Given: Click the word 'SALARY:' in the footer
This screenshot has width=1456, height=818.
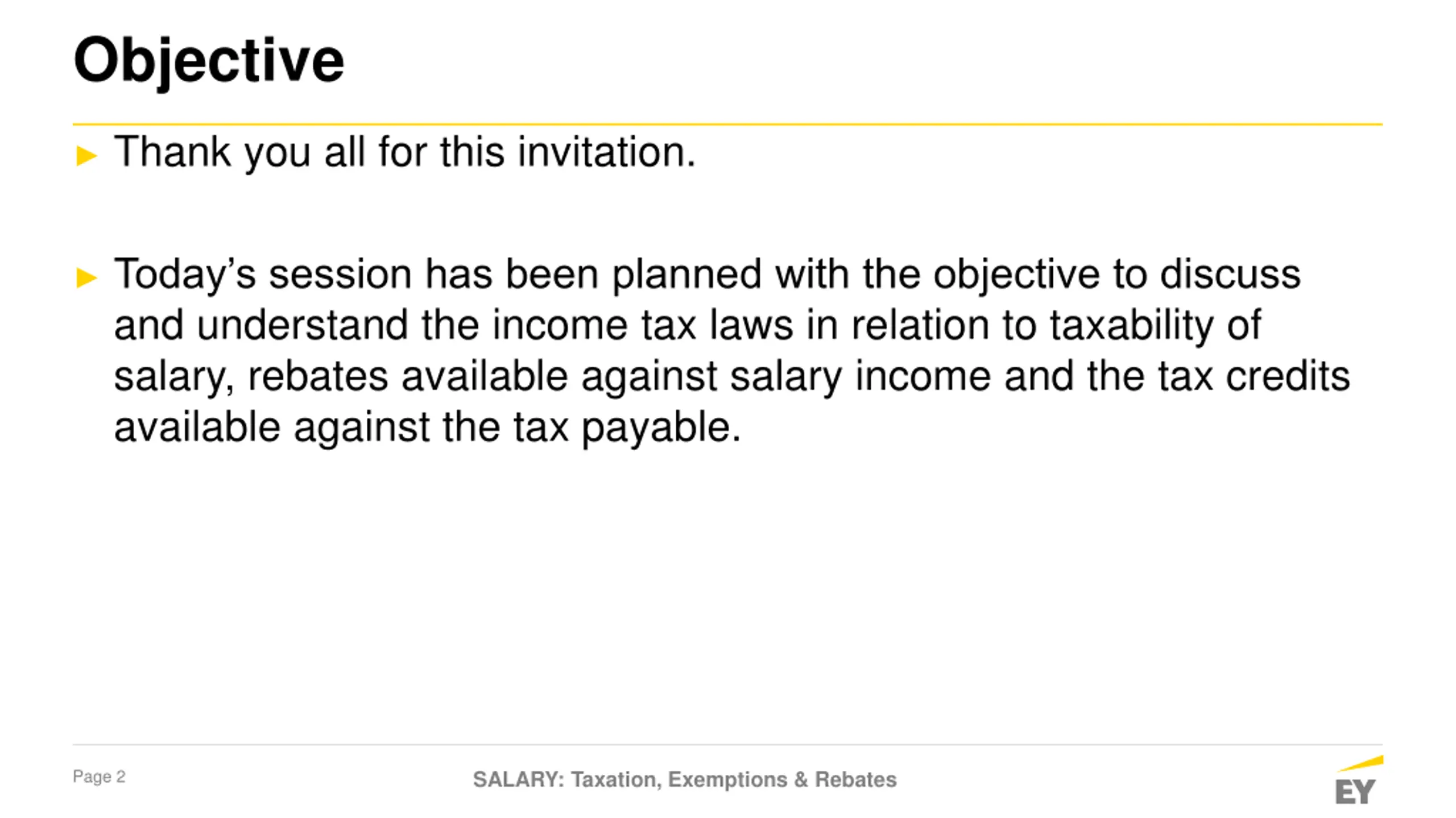Looking at the screenshot, I should pyautogui.click(x=518, y=779).
